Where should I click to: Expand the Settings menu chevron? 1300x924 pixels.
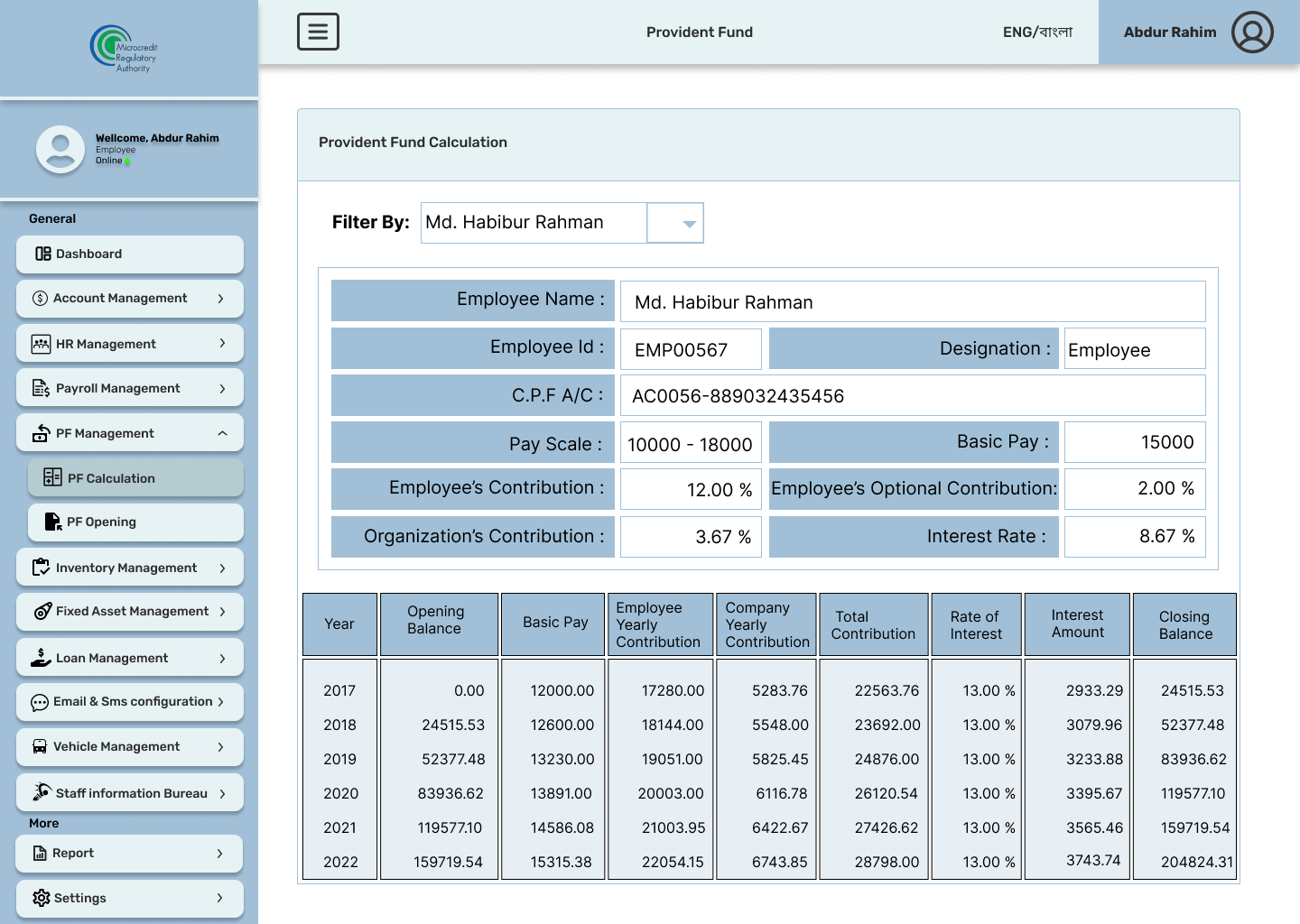[219, 898]
